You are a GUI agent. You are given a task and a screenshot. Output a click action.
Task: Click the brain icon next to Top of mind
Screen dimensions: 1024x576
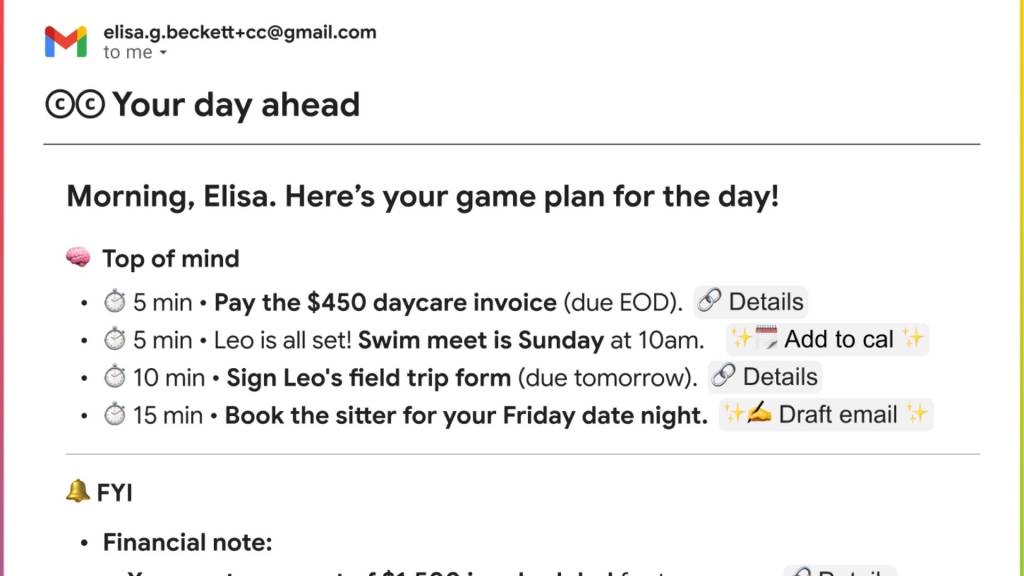pyautogui.click(x=78, y=259)
